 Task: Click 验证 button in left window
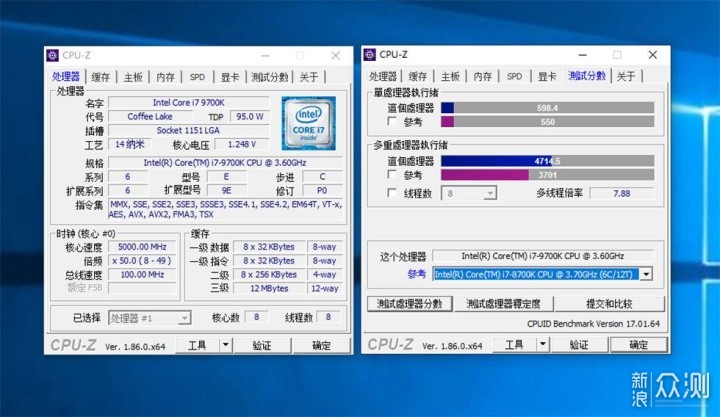262,345
